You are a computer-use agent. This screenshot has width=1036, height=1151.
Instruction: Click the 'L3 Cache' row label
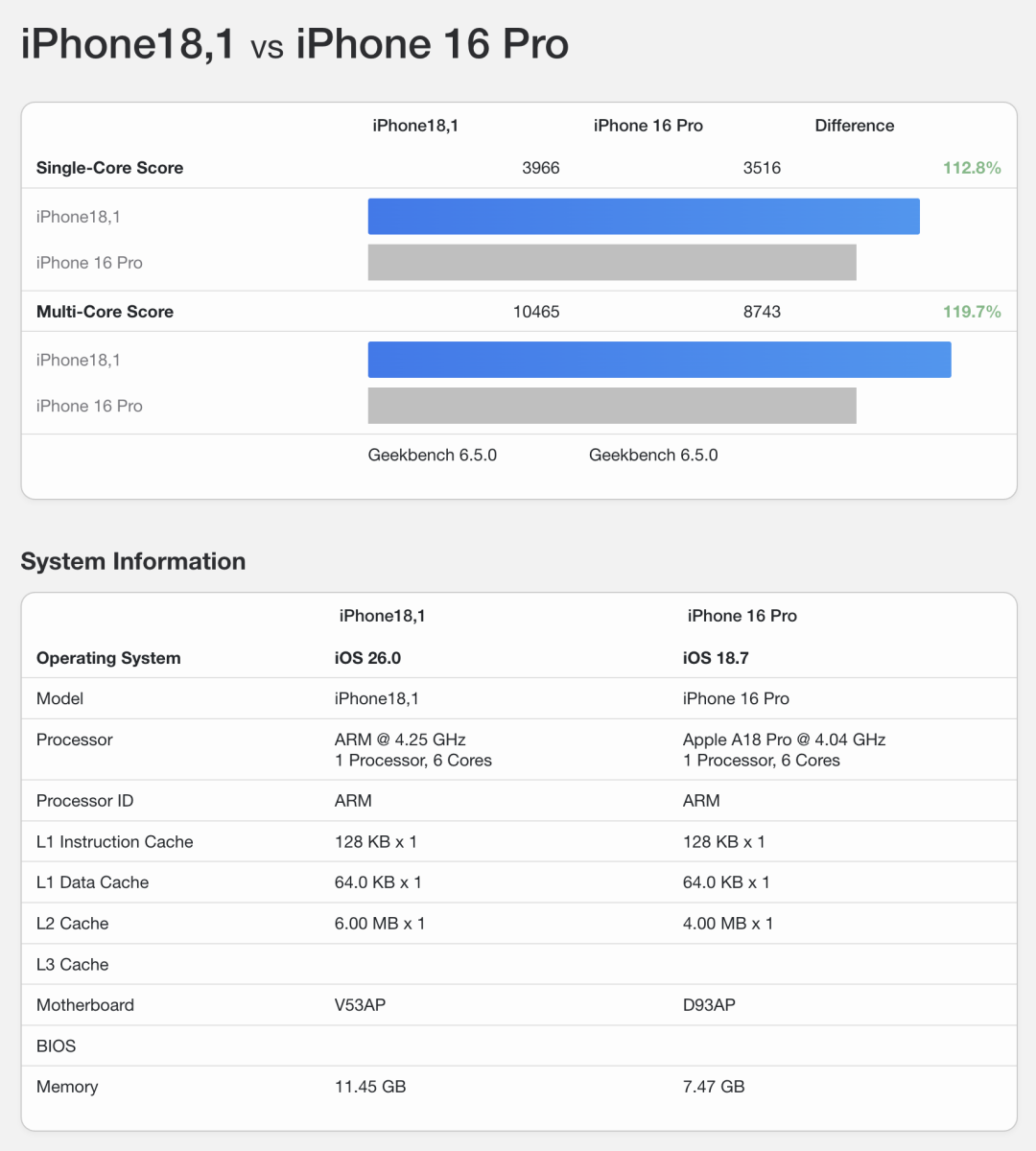(72, 965)
